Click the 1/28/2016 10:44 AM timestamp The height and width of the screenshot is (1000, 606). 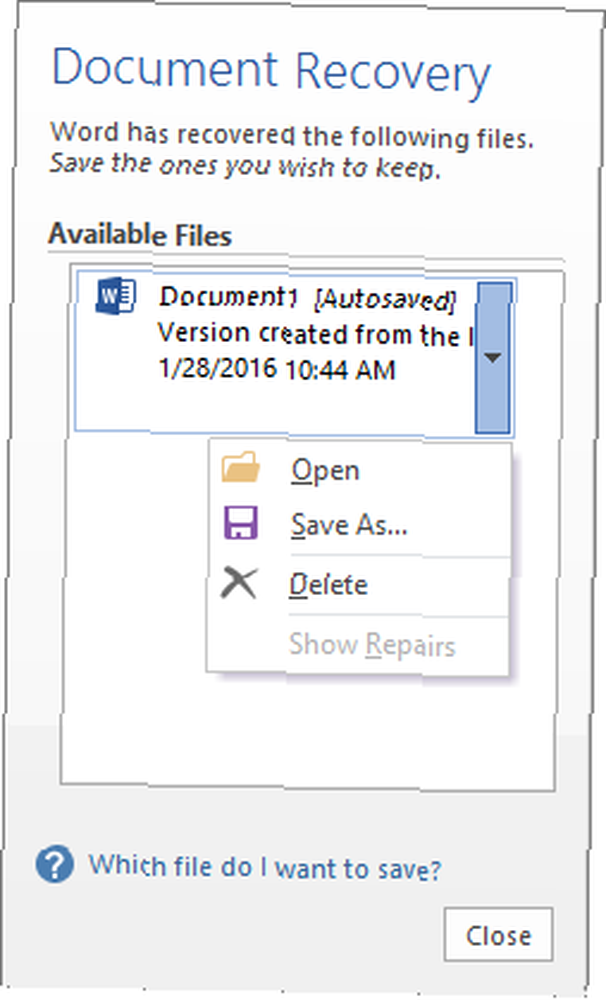coord(277,369)
